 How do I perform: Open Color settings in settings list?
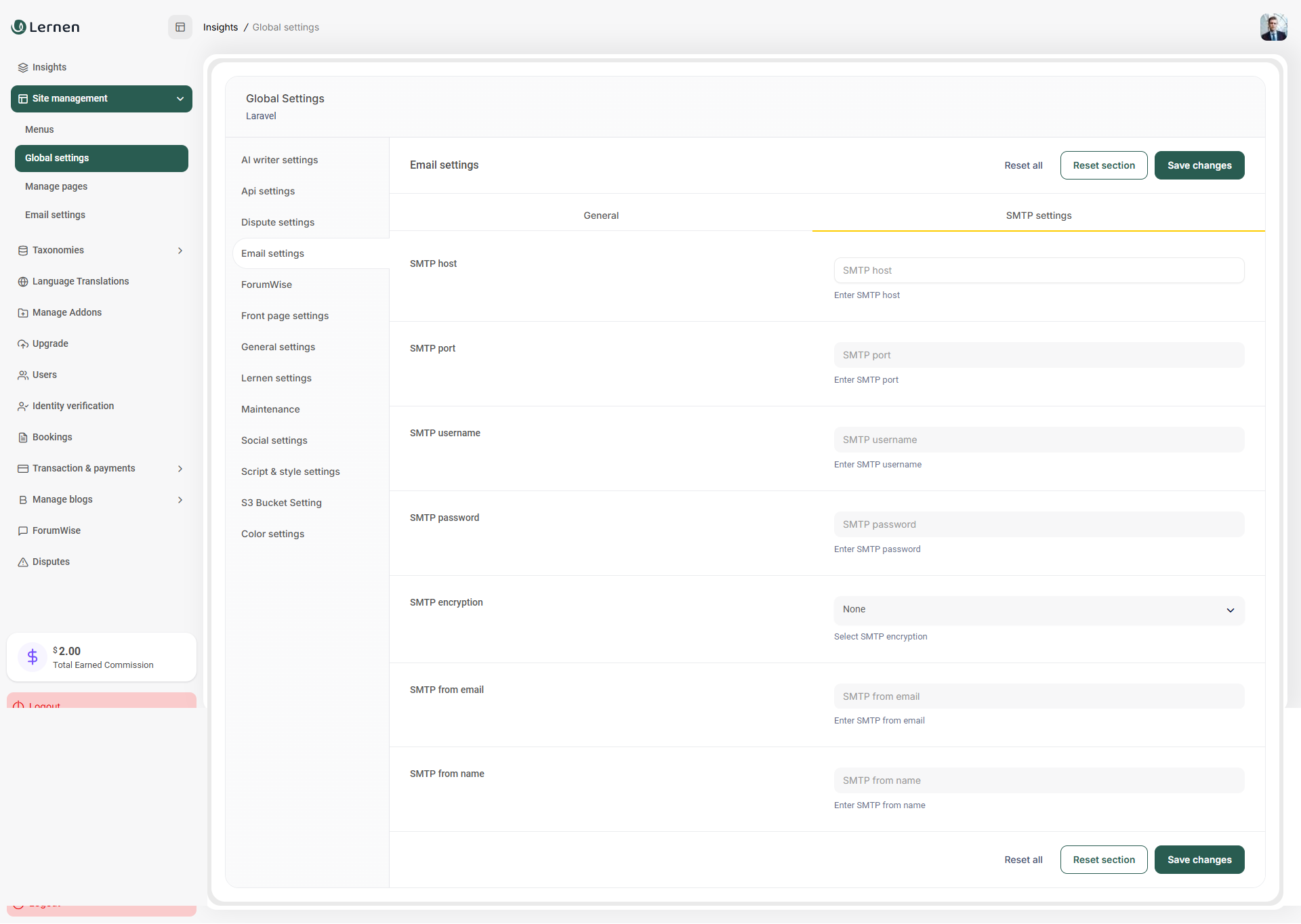point(272,534)
